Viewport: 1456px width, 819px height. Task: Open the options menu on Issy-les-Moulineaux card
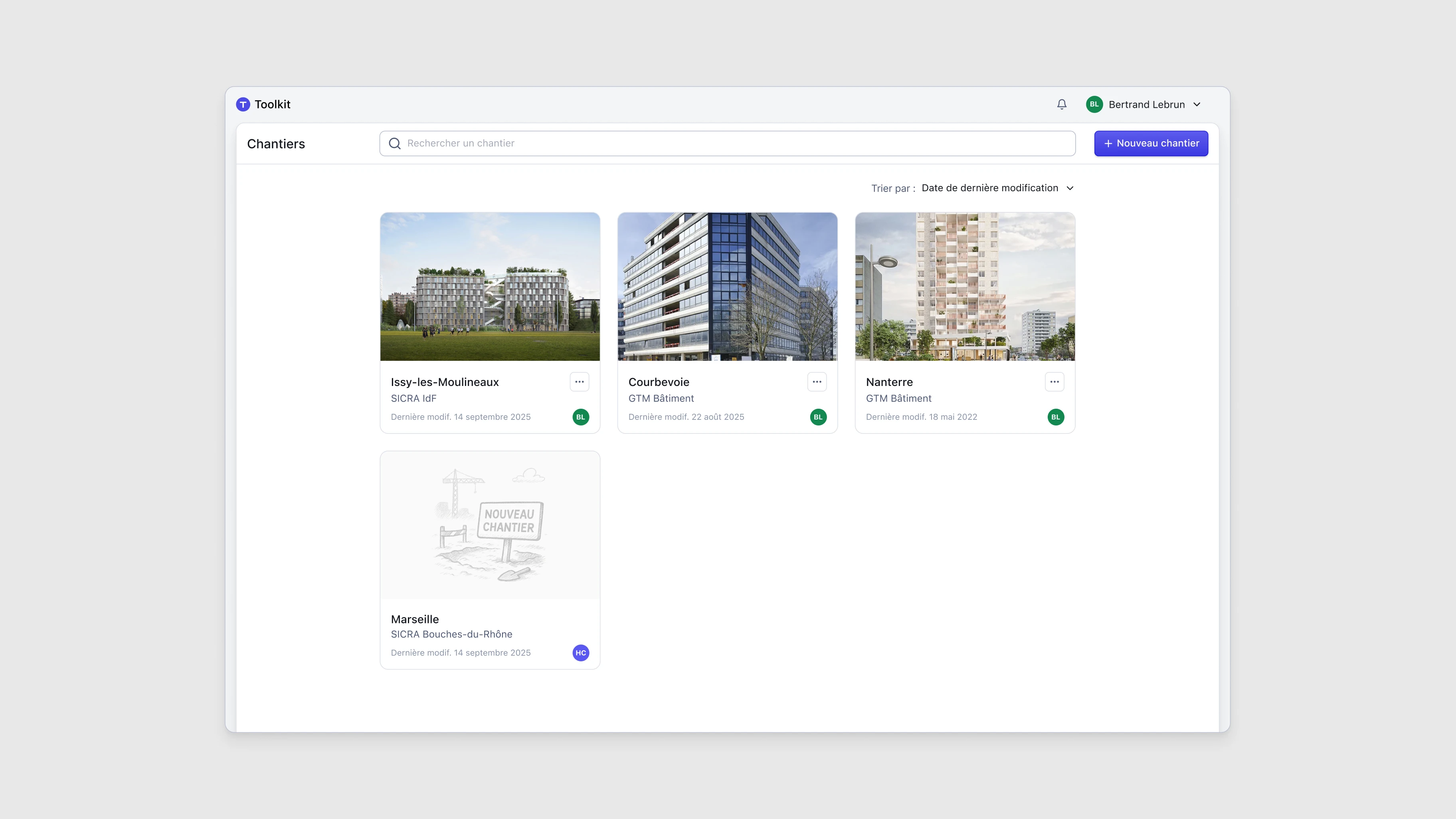pos(580,382)
